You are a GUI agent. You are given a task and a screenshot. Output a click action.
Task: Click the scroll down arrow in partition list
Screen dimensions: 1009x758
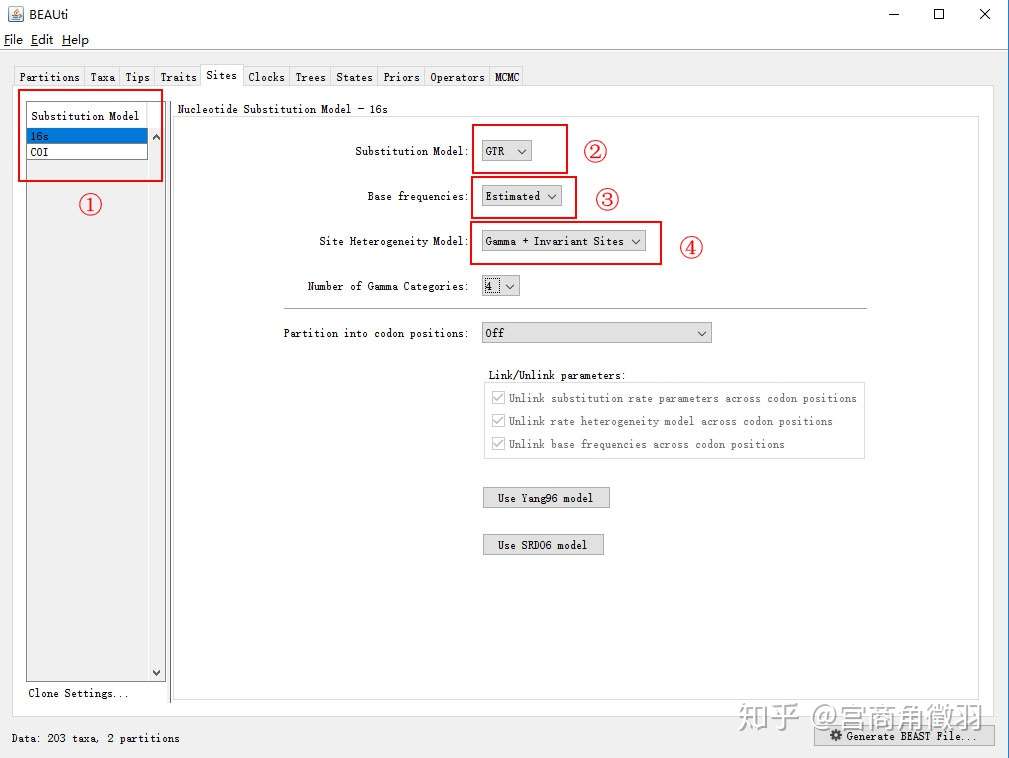[x=156, y=672]
